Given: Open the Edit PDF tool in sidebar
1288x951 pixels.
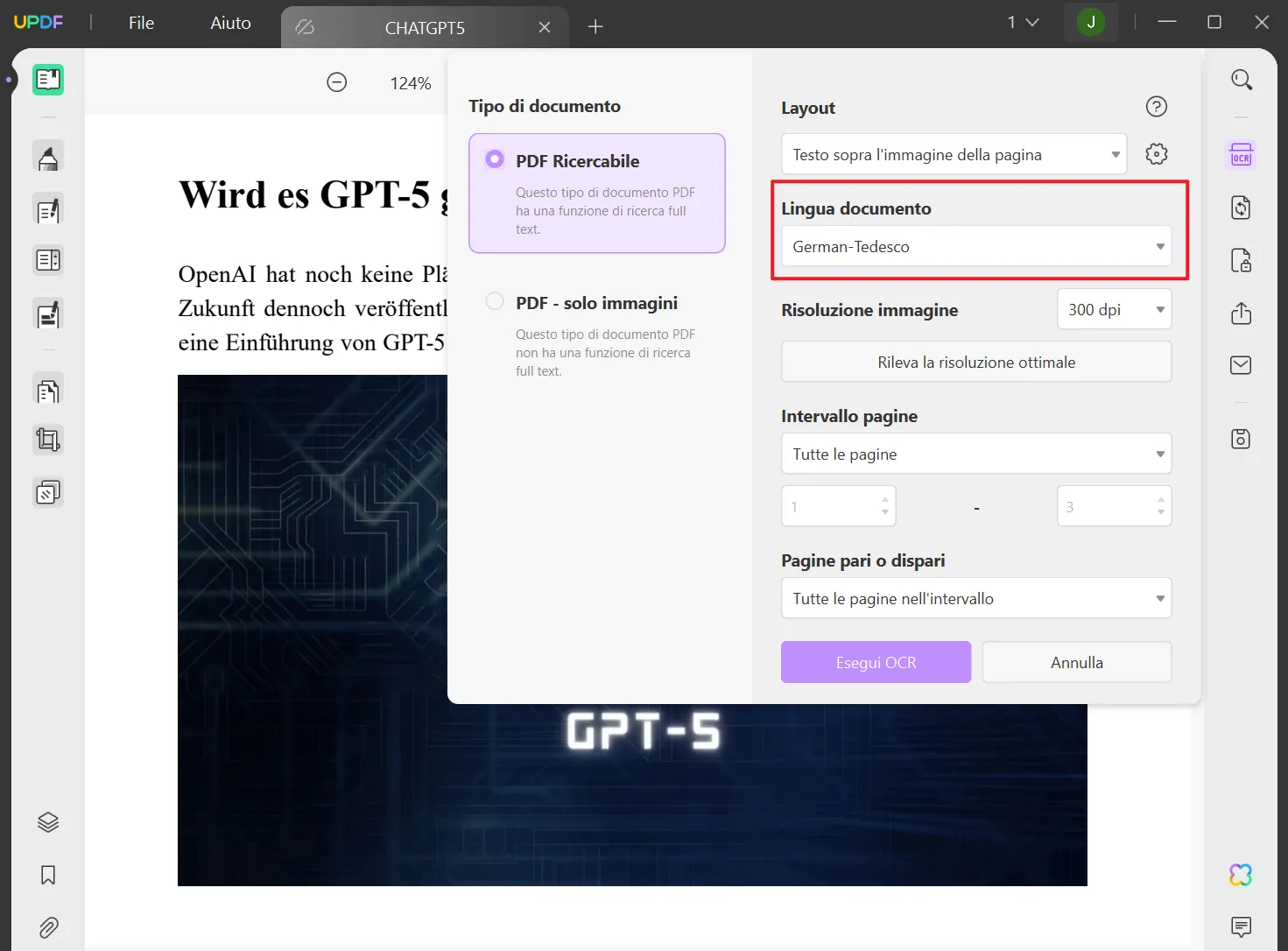Looking at the screenshot, I should [x=48, y=209].
